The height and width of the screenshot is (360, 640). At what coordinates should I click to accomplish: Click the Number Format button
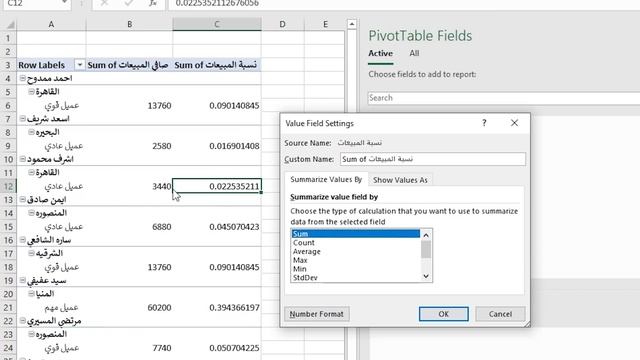click(317, 314)
